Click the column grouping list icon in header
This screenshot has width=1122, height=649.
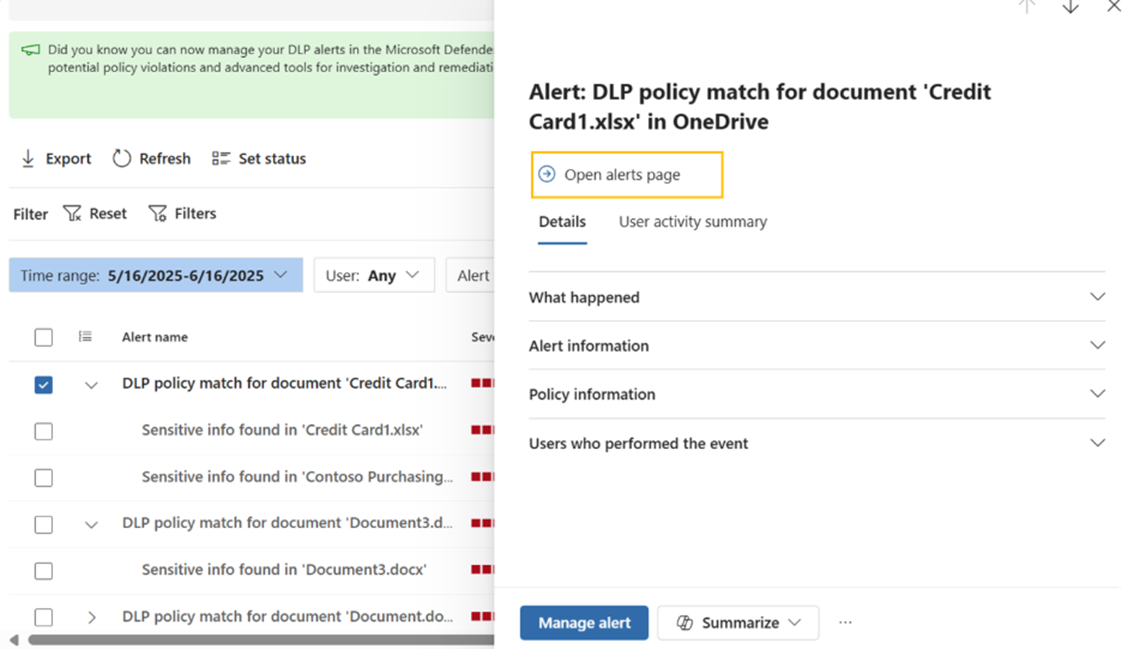pyautogui.click(x=85, y=336)
